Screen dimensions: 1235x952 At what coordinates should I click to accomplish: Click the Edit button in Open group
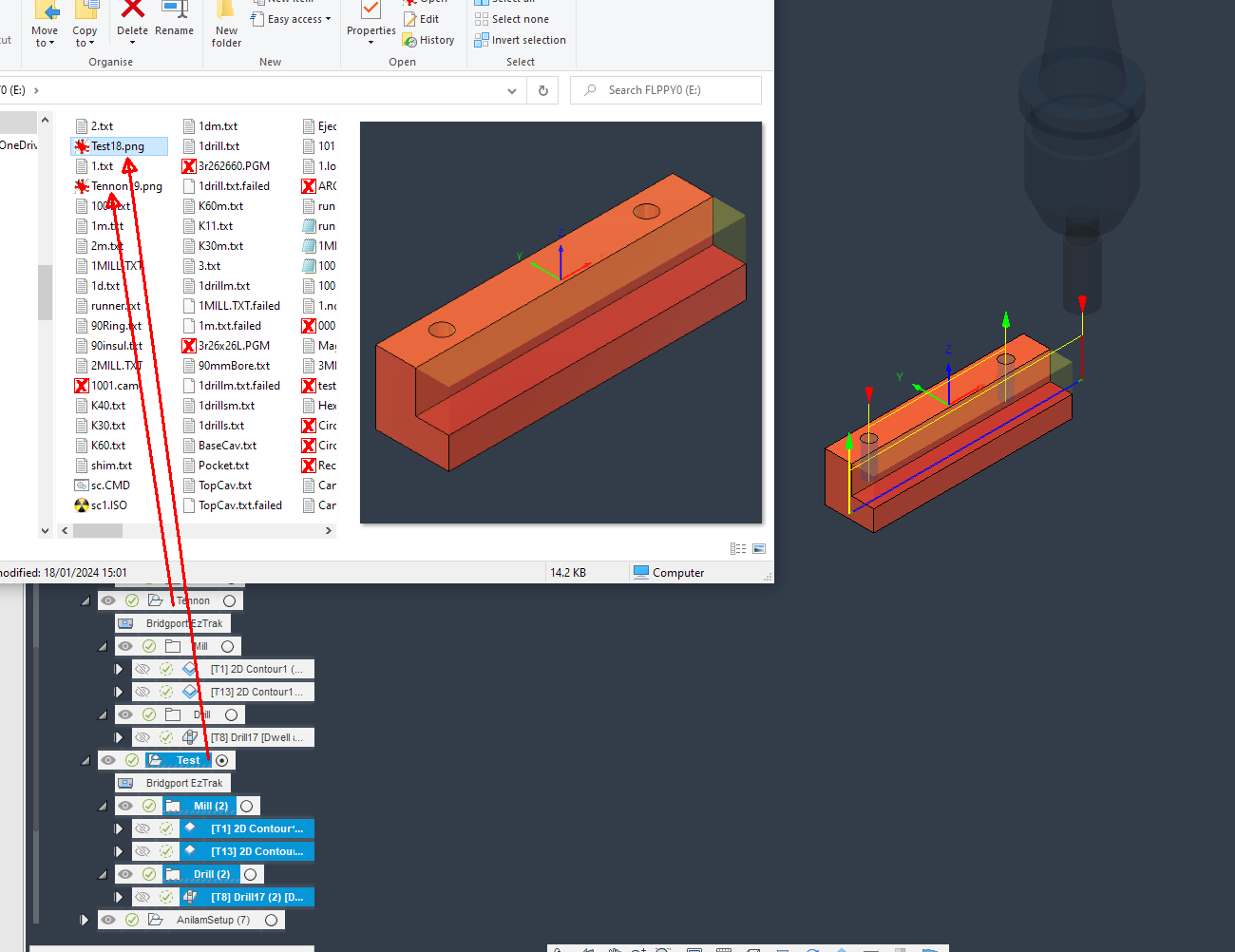point(421,19)
